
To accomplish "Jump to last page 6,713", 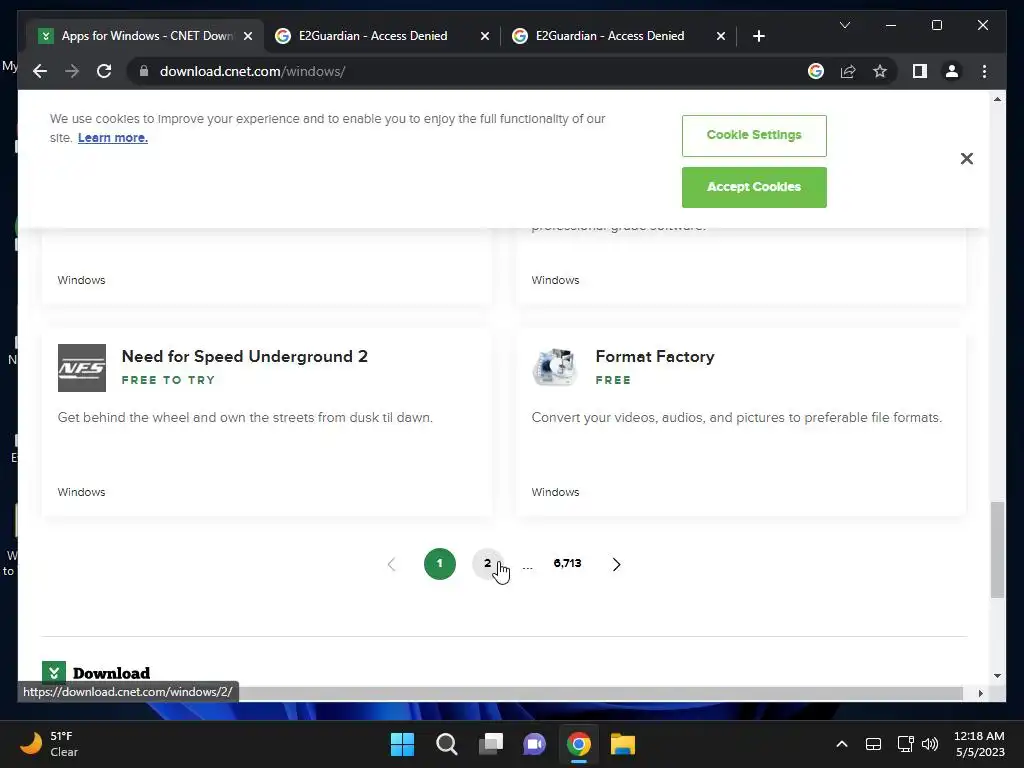I will [567, 563].
